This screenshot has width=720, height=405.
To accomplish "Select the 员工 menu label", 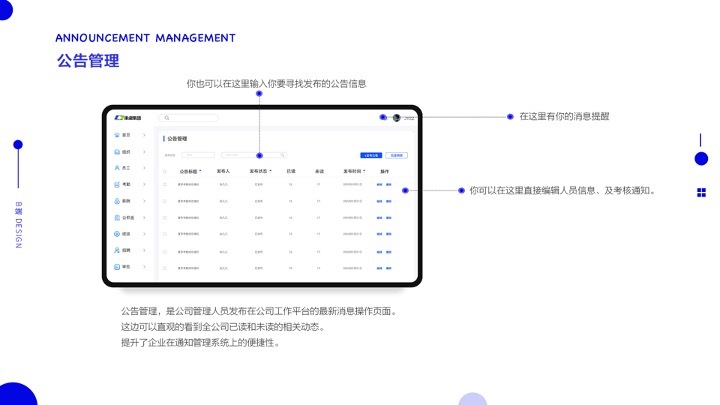I will click(126, 168).
